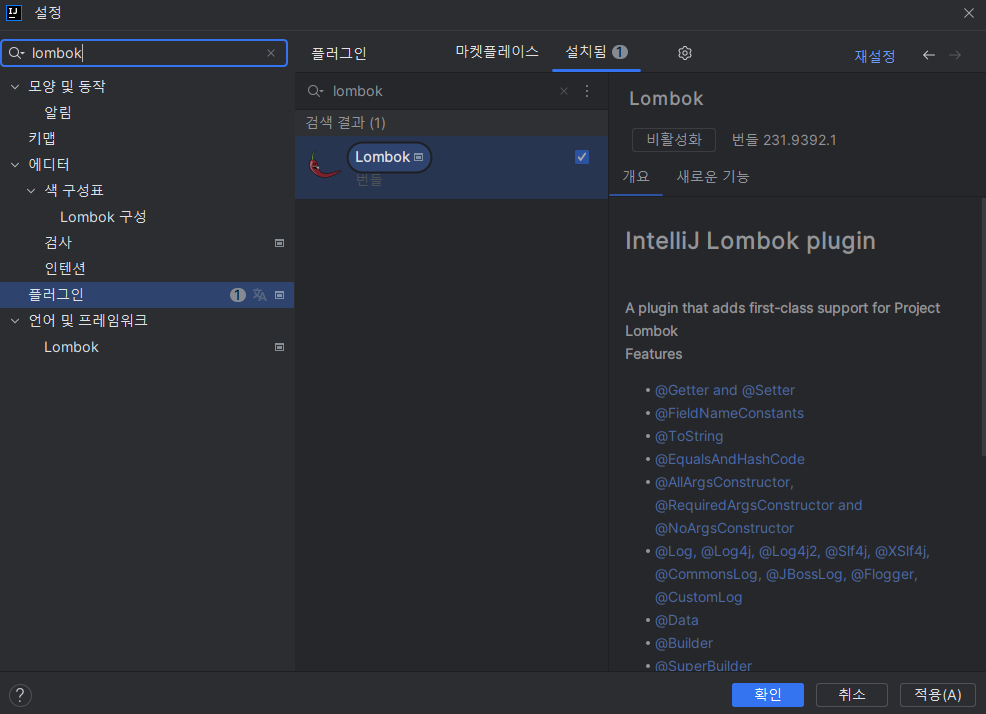Click the 재설정 link
Screen dimensions: 986x714
874,56
